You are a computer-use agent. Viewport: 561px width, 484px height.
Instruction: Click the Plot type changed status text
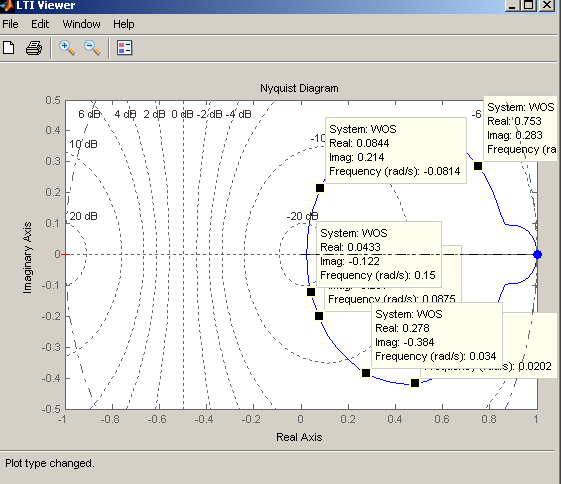(x=50, y=463)
